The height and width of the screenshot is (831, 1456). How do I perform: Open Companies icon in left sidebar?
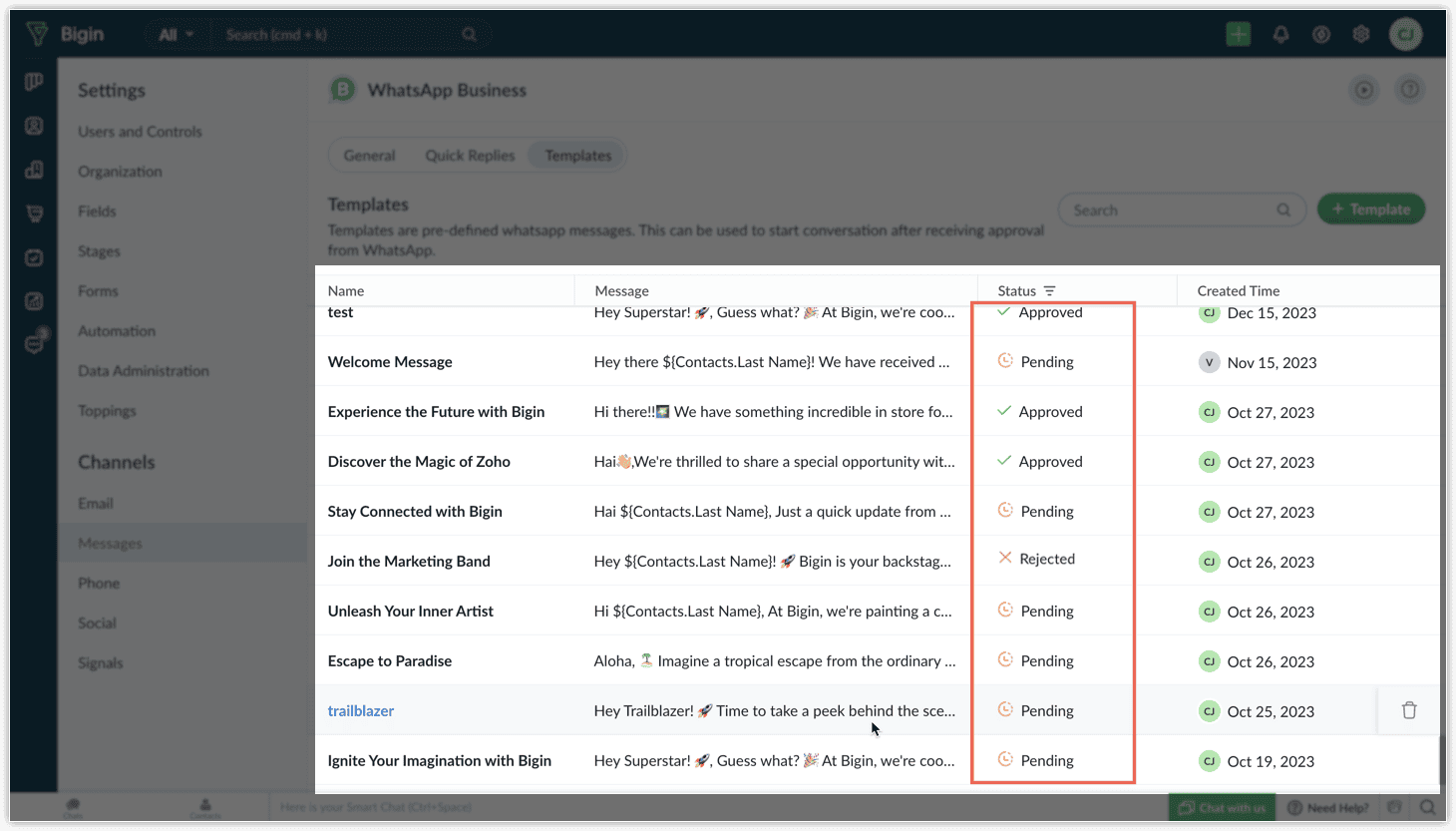pyautogui.click(x=34, y=170)
